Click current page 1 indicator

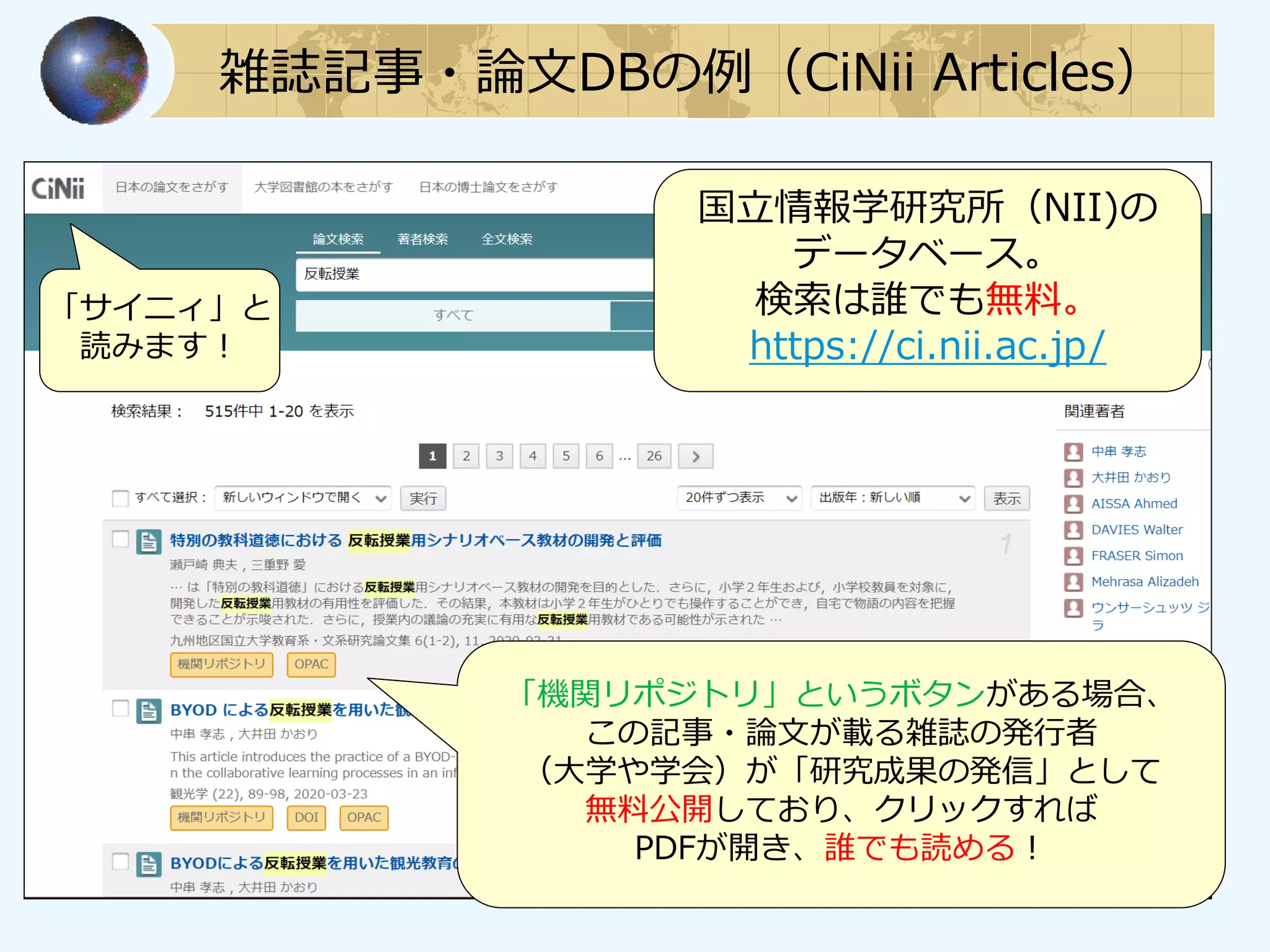433,457
